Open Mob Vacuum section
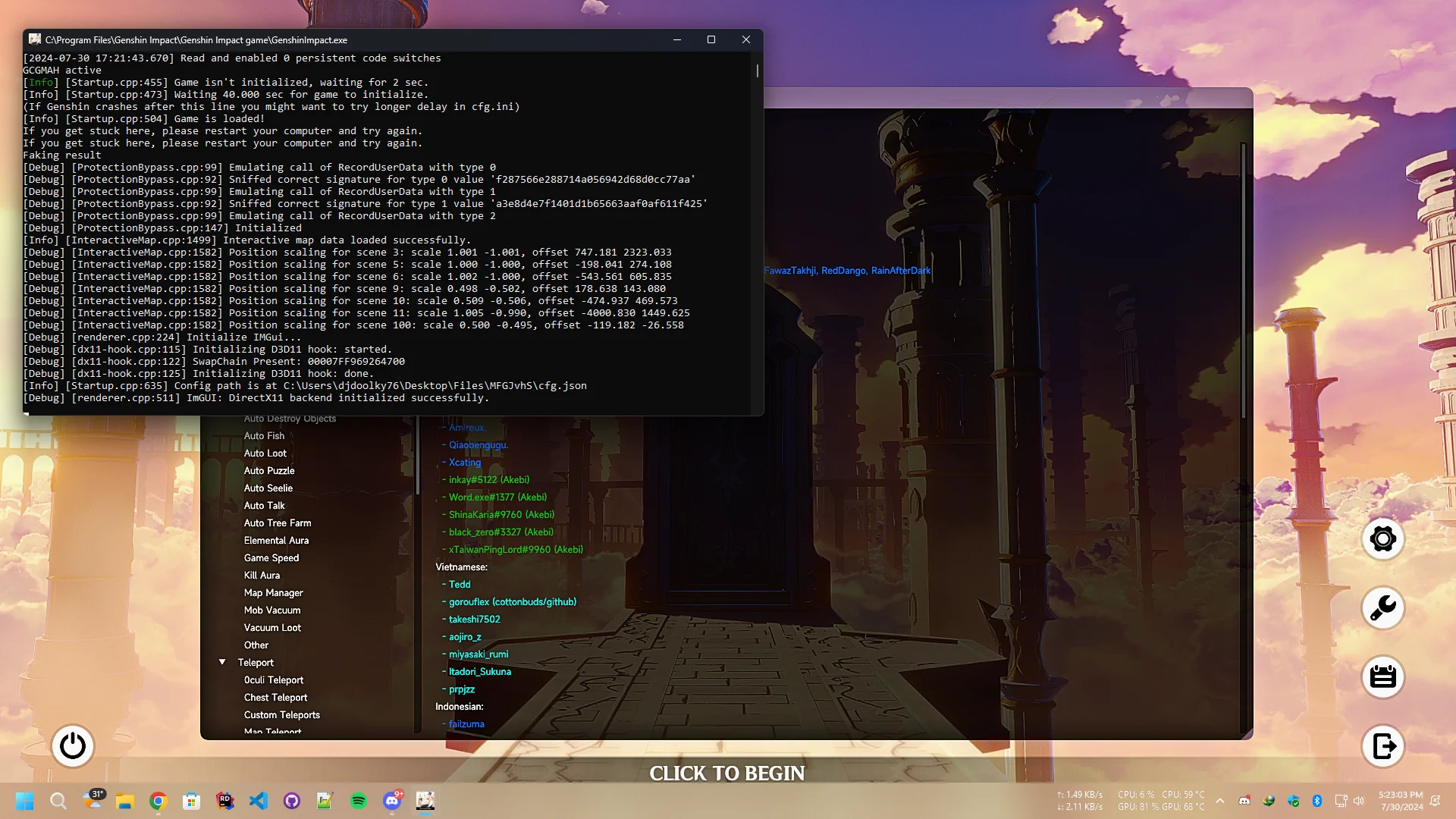 click(x=272, y=610)
